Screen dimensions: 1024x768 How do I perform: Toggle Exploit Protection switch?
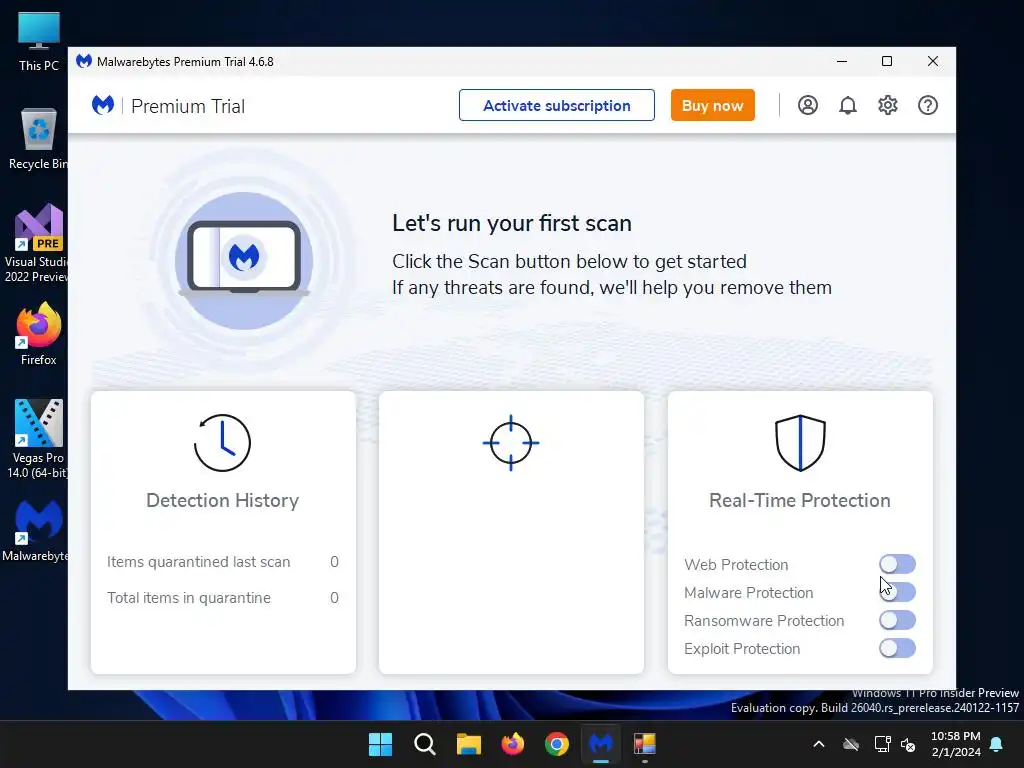(897, 648)
